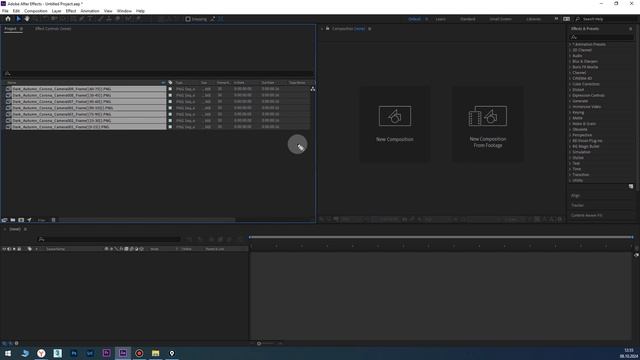Open the Composition panel menu icon
Viewport: 640px width, 360px height.
[370, 29]
